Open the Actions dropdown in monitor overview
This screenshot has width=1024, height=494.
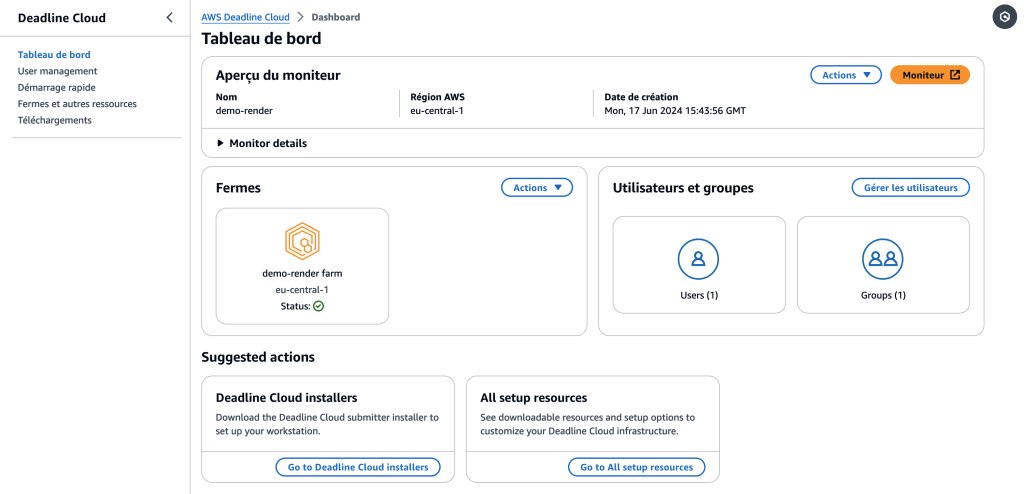(845, 75)
